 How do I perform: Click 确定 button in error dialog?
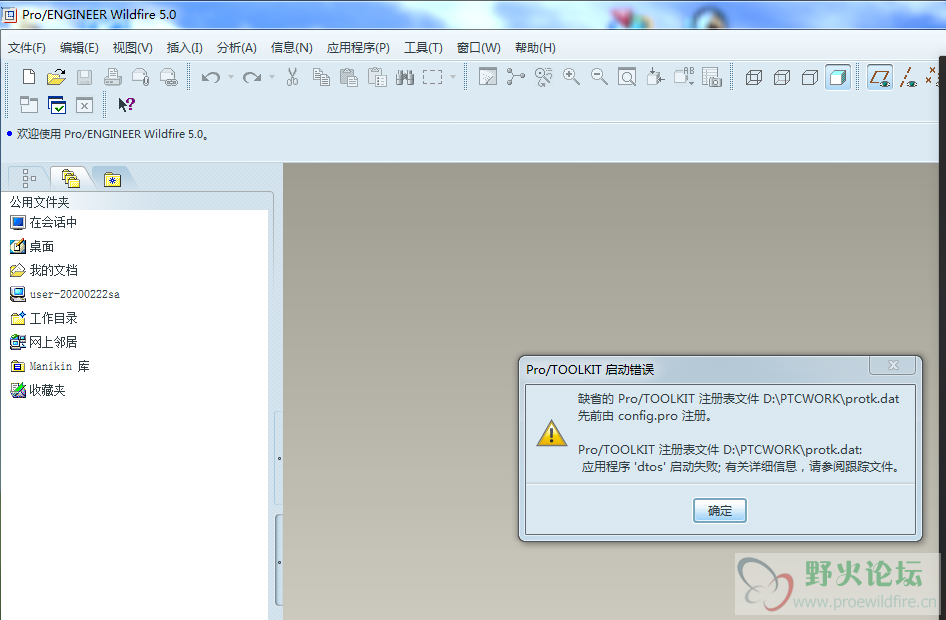pos(720,511)
